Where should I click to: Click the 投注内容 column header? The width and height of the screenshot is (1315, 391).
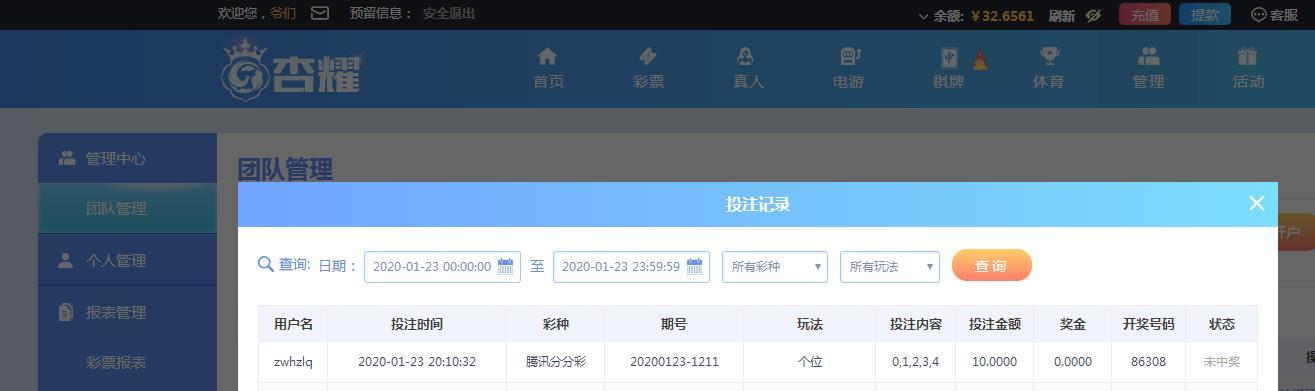click(916, 324)
